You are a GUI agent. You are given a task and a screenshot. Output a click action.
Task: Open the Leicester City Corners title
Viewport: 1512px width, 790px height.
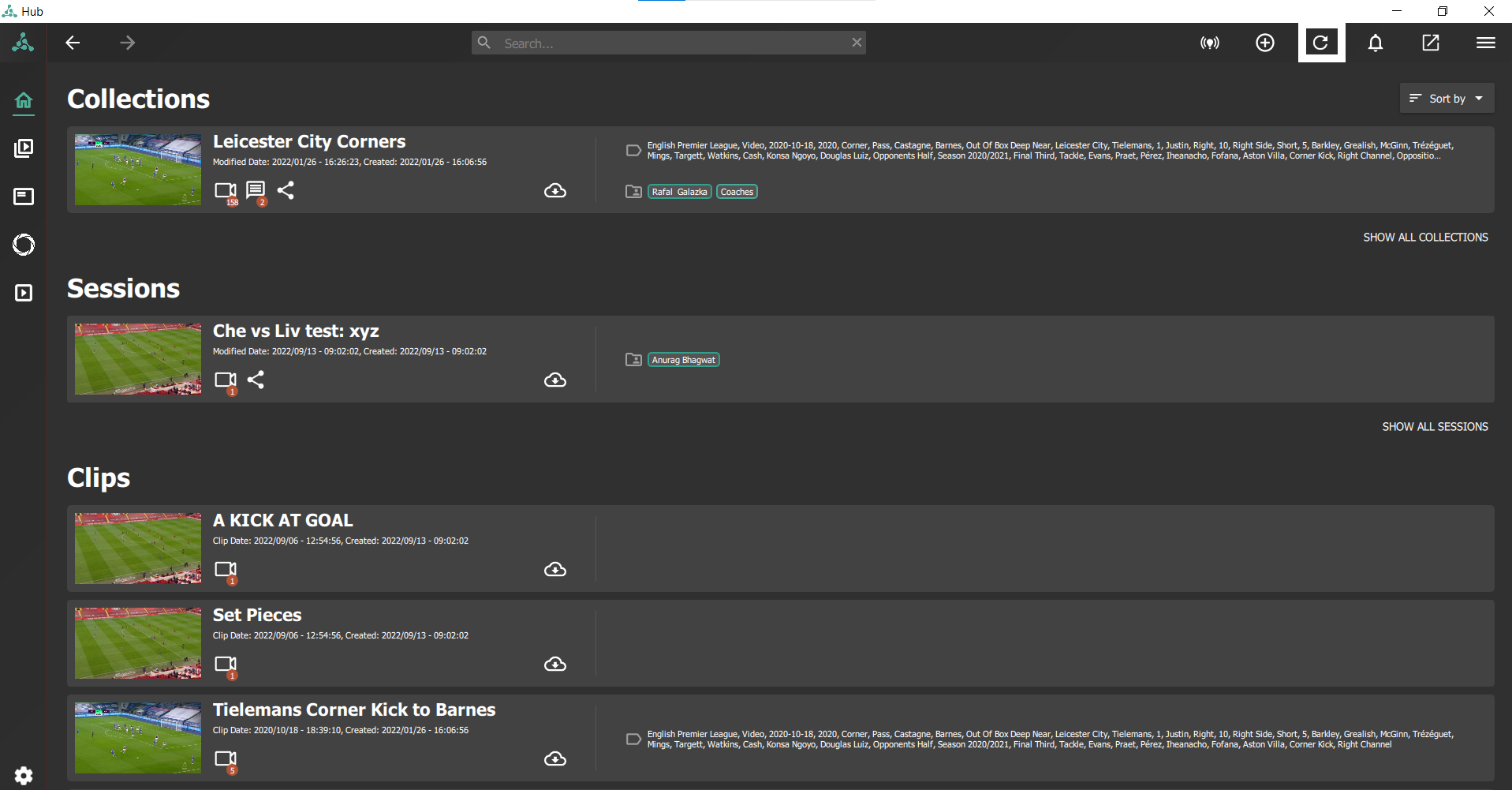tap(309, 141)
